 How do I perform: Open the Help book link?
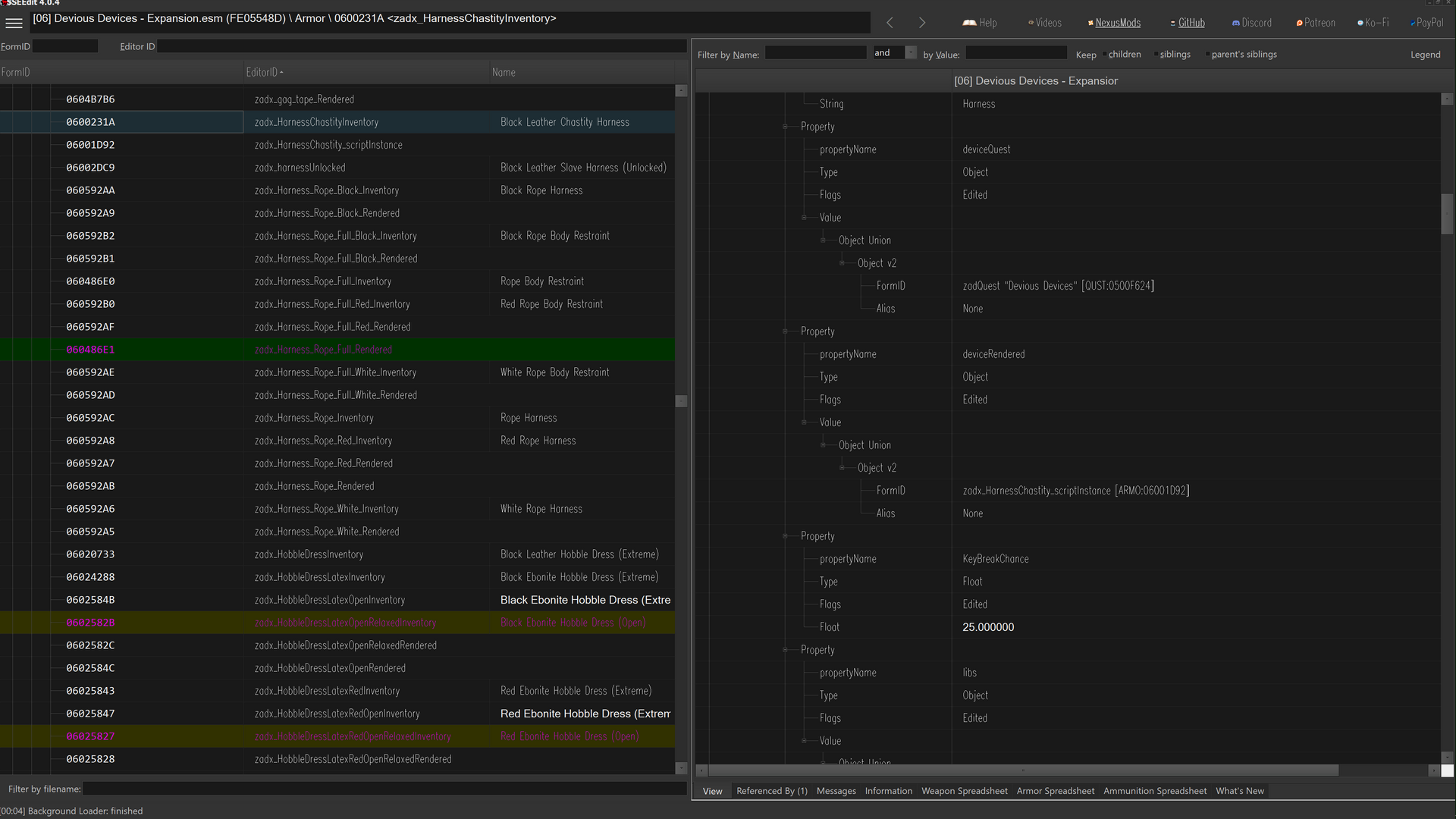[980, 23]
